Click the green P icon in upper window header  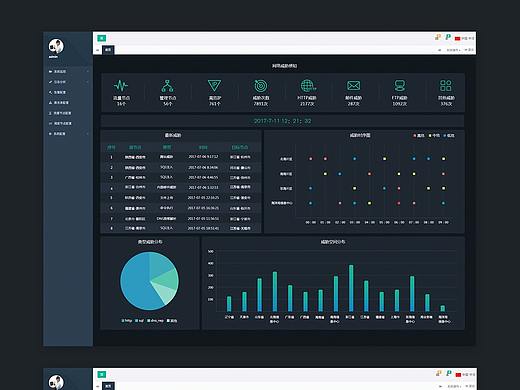pos(448,37)
